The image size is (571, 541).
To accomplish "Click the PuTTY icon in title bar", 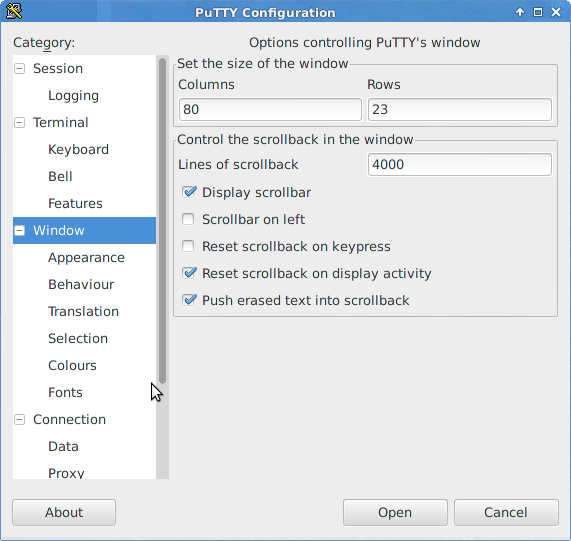I will (14, 11).
